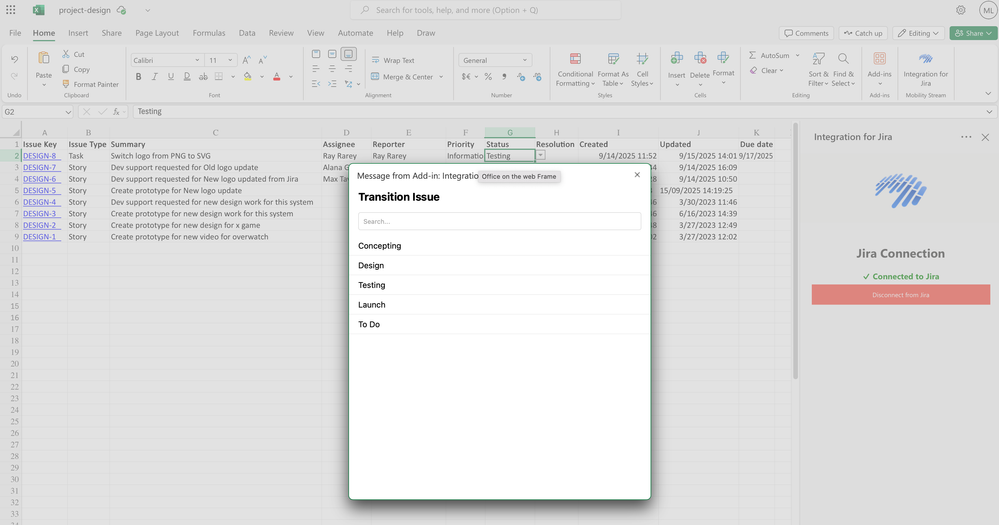This screenshot has height=525, width=999.
Task: Switch to the Formulas ribbon tab
Action: click(x=208, y=33)
